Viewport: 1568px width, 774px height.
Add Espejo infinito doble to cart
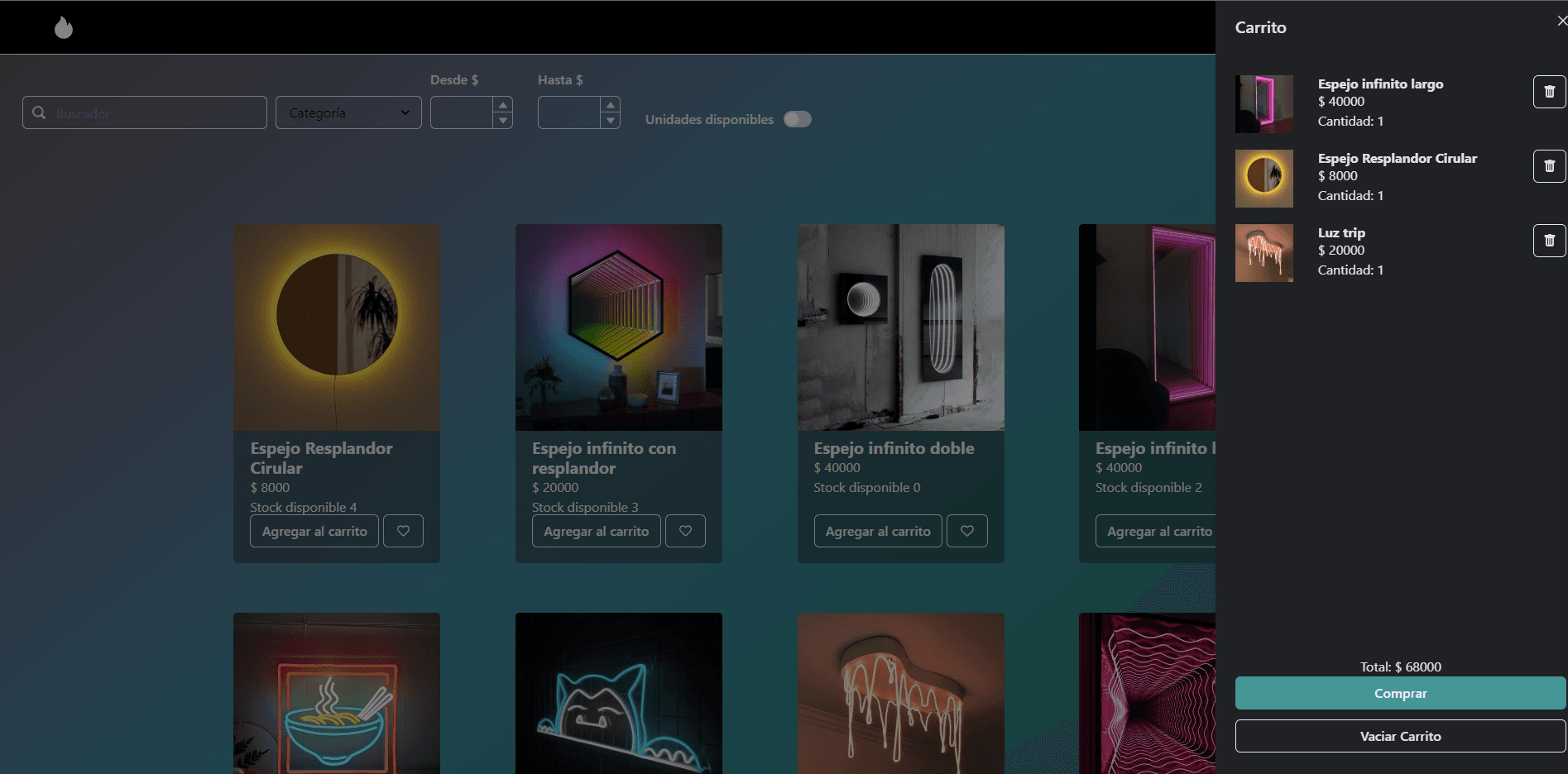click(878, 531)
